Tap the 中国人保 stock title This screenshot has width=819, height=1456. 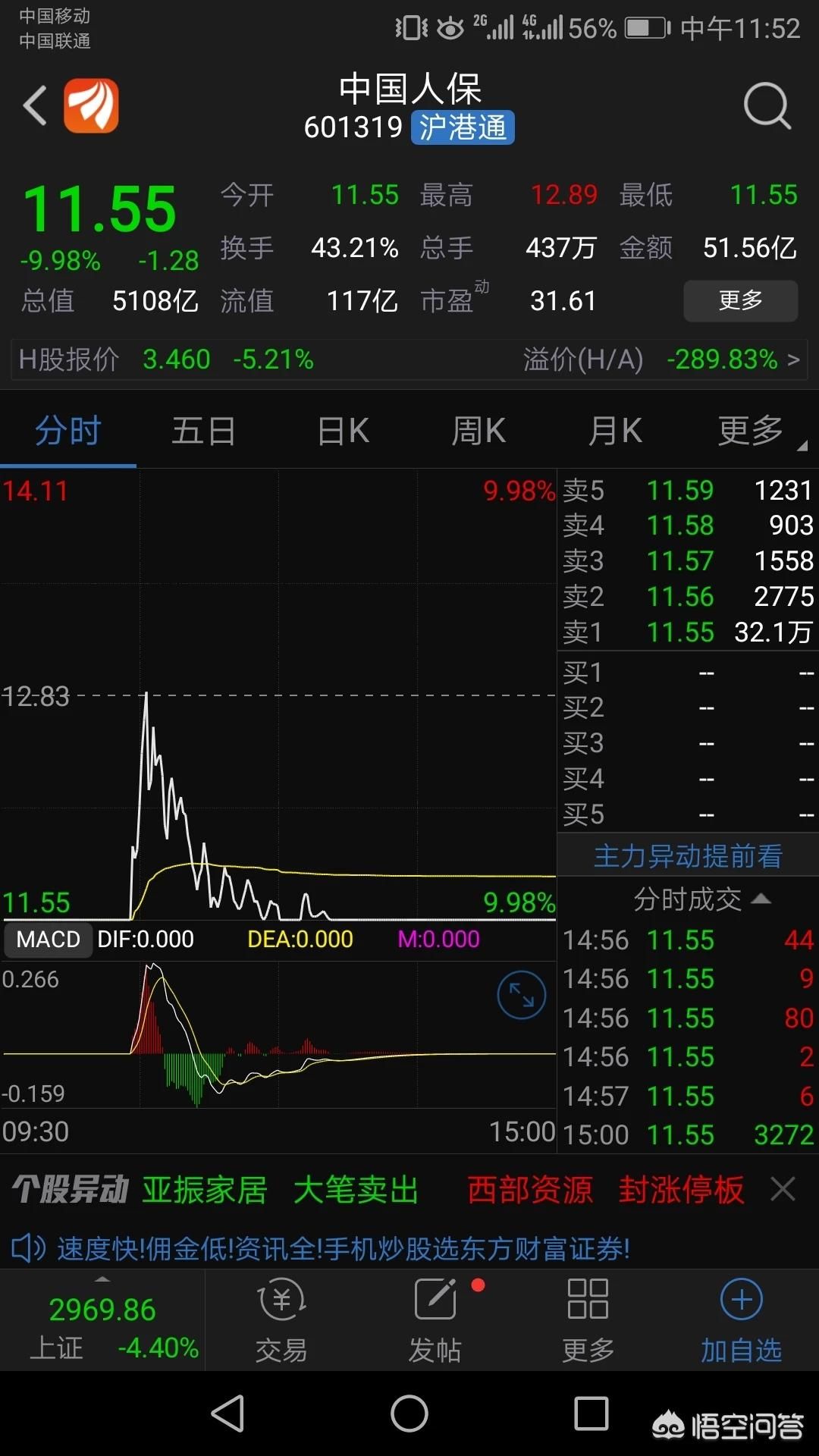click(x=409, y=89)
